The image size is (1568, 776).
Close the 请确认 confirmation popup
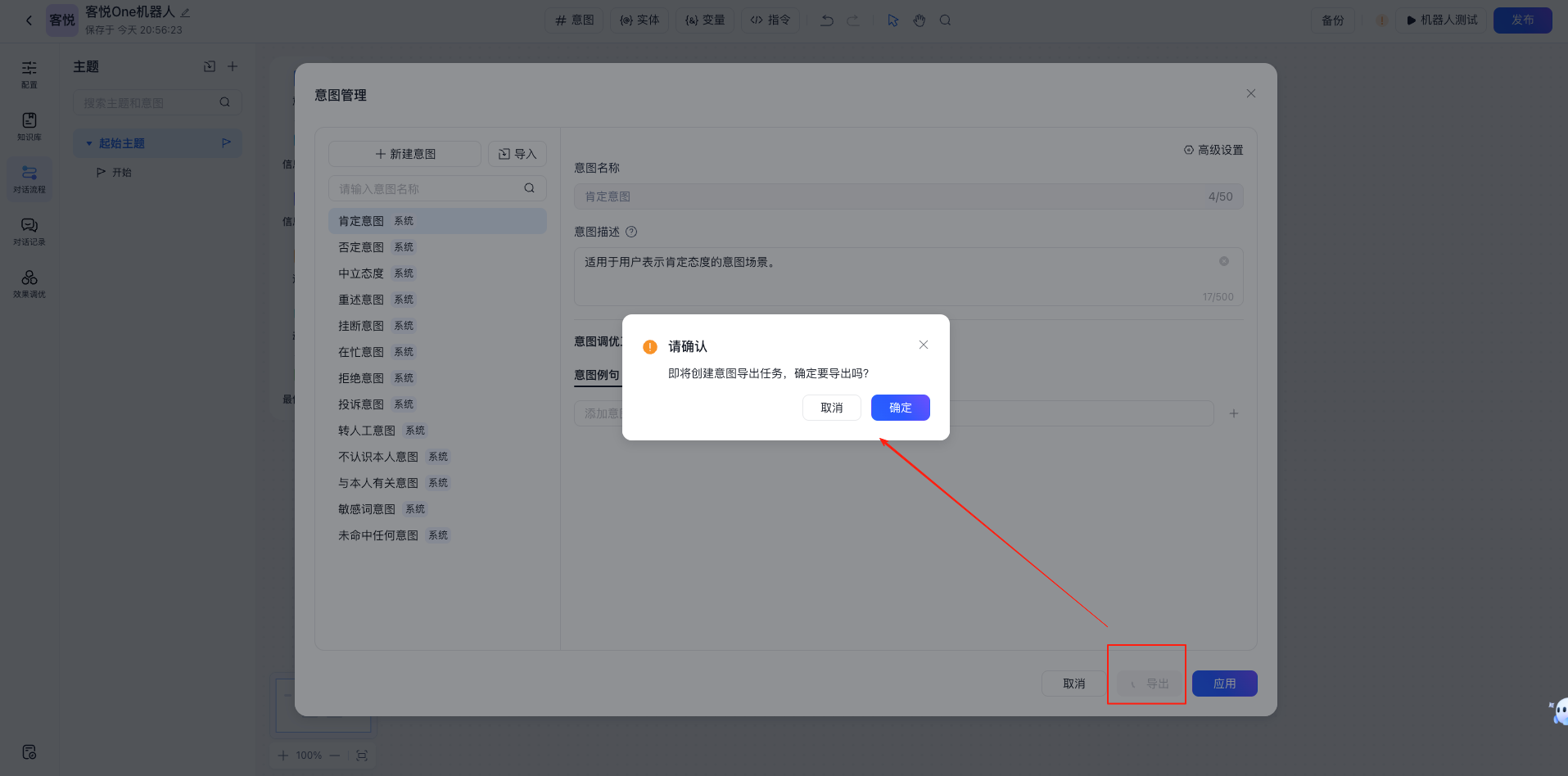[923, 345]
